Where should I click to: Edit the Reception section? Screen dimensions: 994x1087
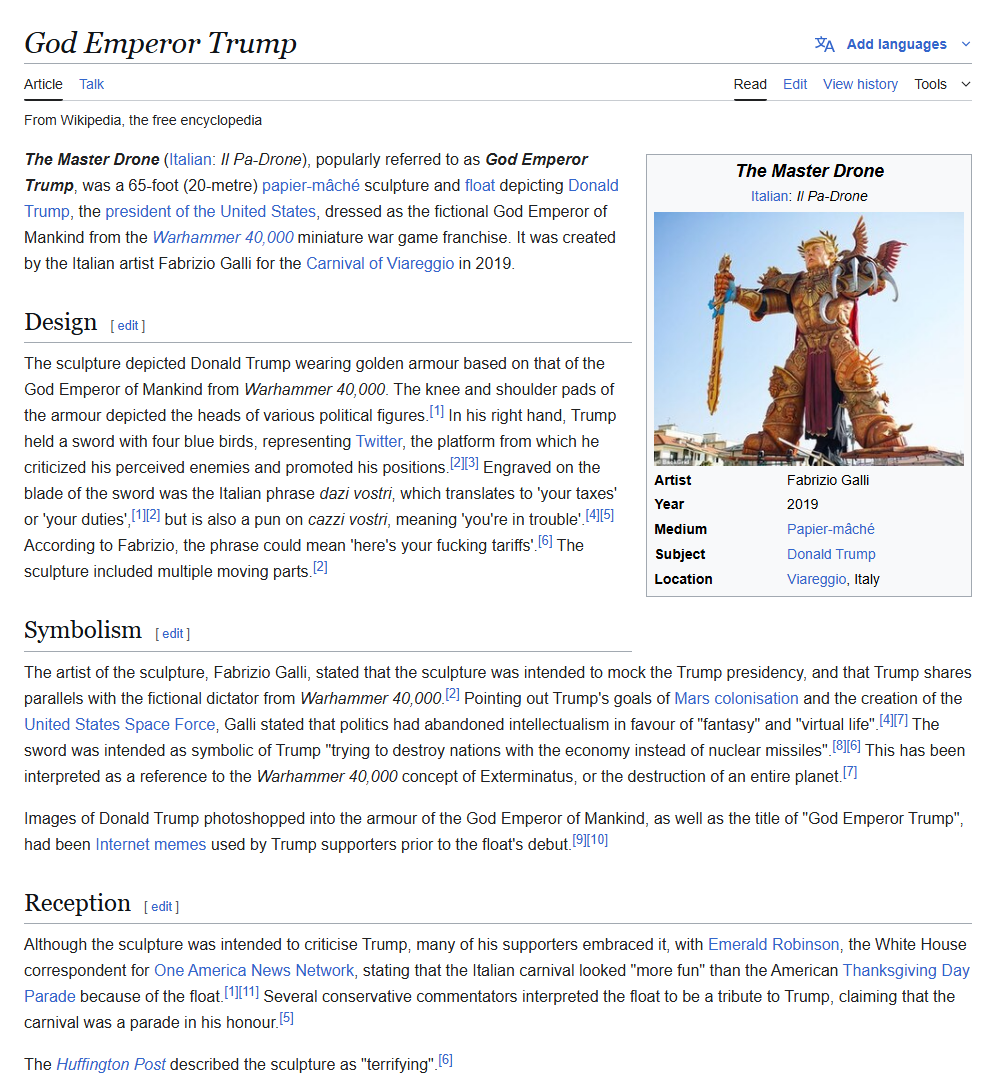161,907
